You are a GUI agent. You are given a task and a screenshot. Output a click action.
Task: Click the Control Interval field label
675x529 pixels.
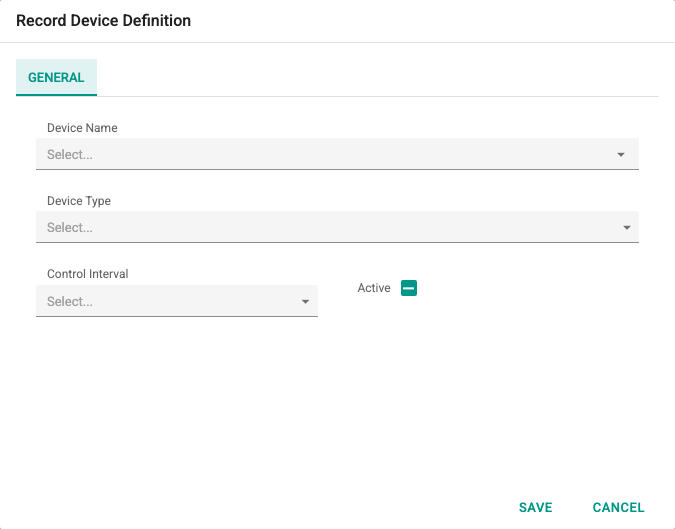pyautogui.click(x=87, y=274)
